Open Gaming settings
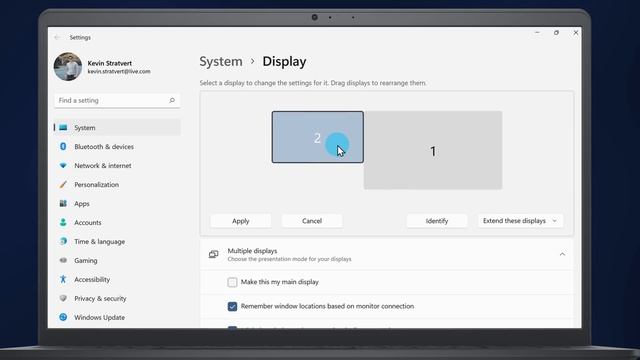 (117, 260)
